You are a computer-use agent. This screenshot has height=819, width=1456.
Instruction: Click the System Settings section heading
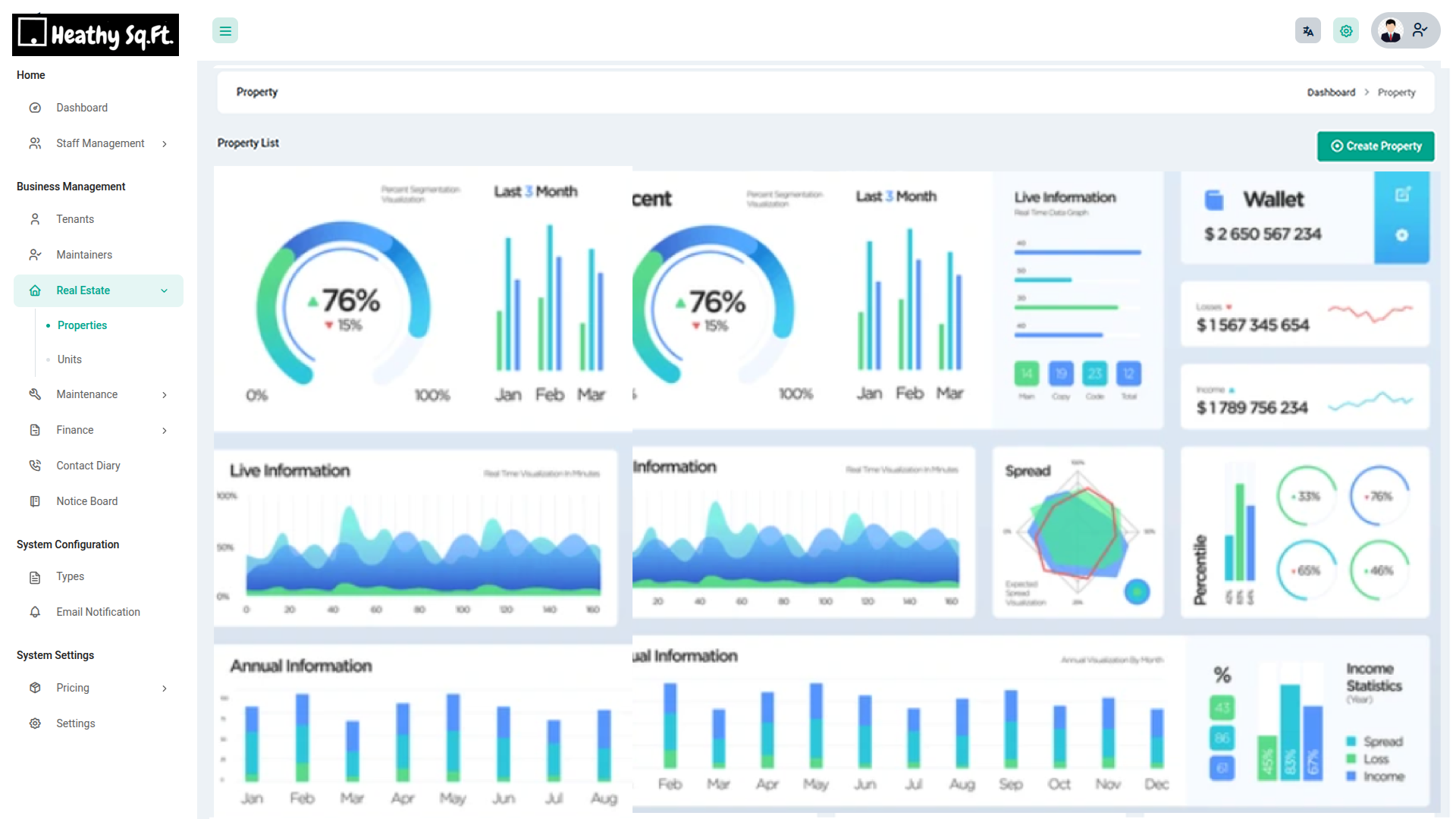[55, 655]
